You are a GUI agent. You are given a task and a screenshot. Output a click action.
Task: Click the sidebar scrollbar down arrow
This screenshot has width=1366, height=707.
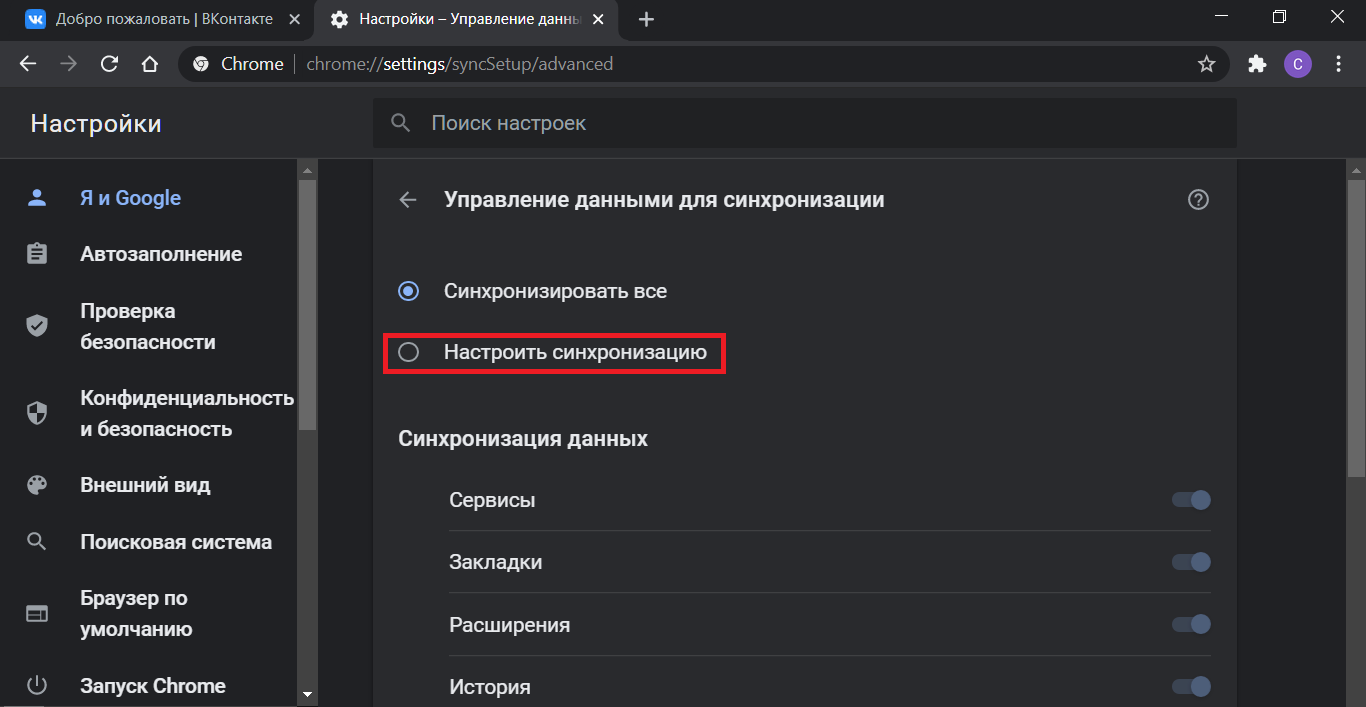(x=307, y=694)
